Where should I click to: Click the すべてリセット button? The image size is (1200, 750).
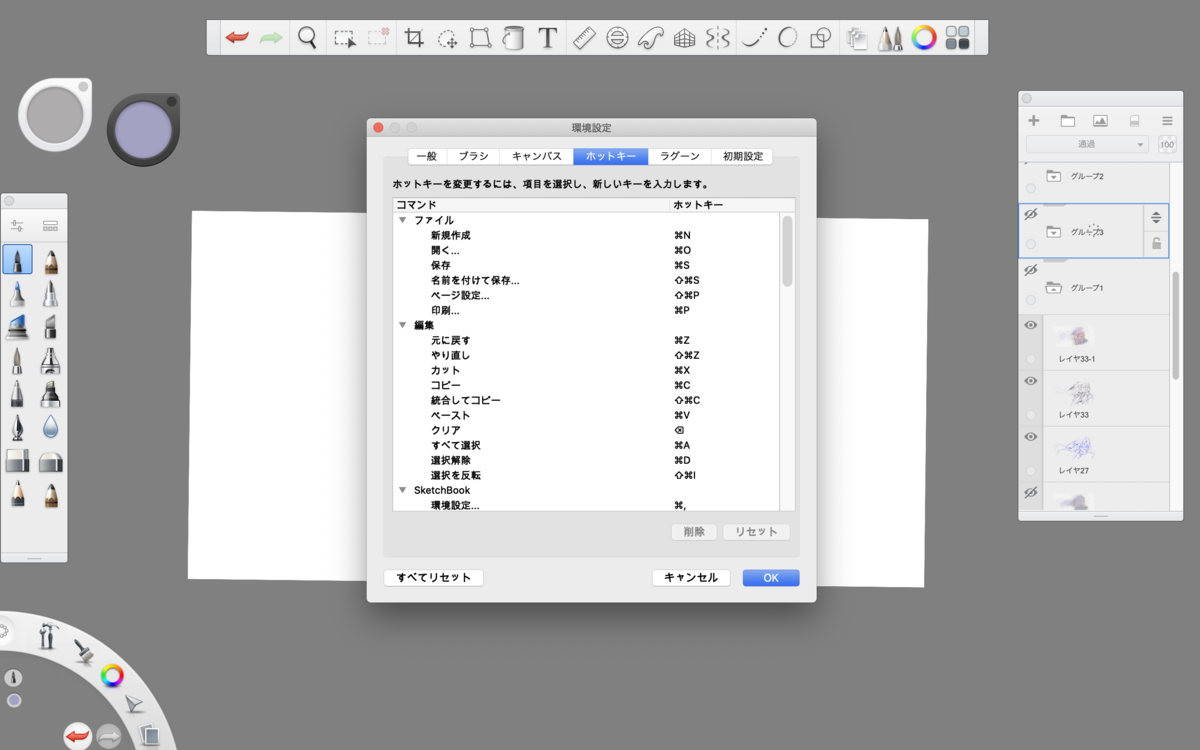click(434, 578)
